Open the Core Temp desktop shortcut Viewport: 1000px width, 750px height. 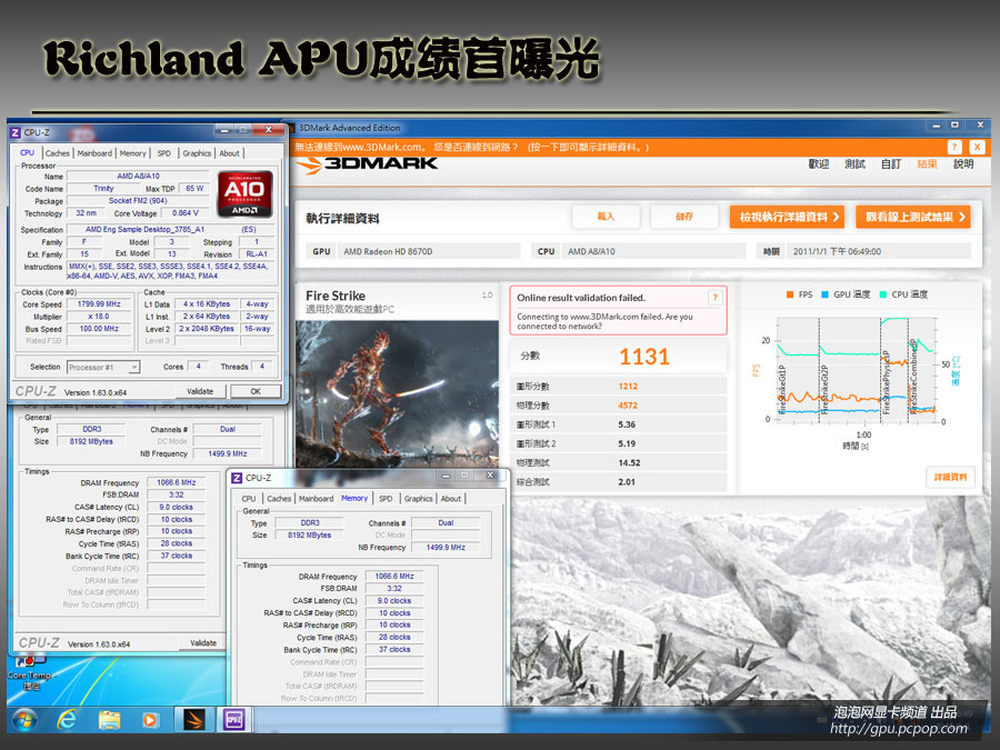coord(29,672)
